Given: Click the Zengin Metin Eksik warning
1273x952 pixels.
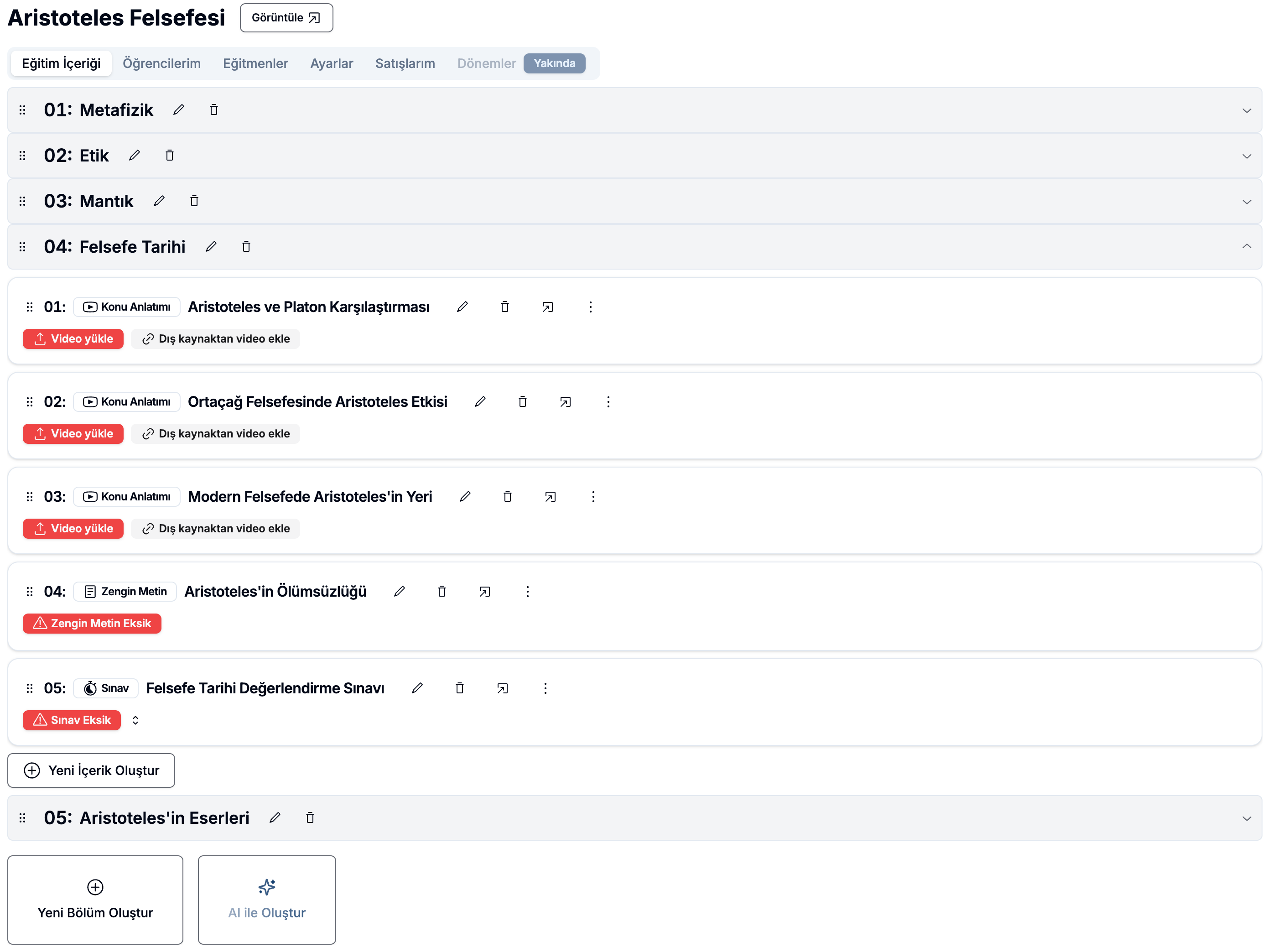Looking at the screenshot, I should (x=92, y=624).
